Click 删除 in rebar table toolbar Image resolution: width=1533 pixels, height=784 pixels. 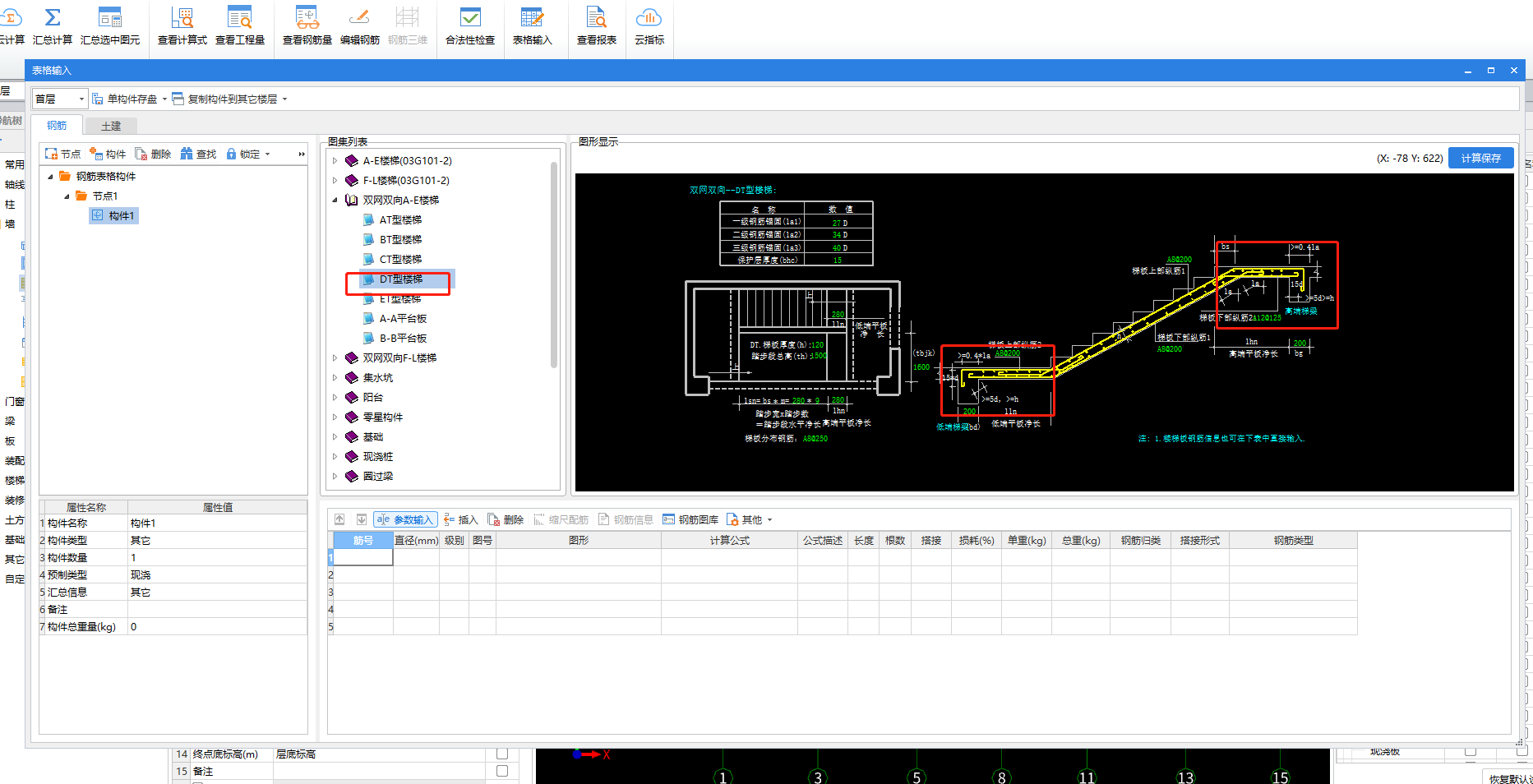click(x=506, y=519)
